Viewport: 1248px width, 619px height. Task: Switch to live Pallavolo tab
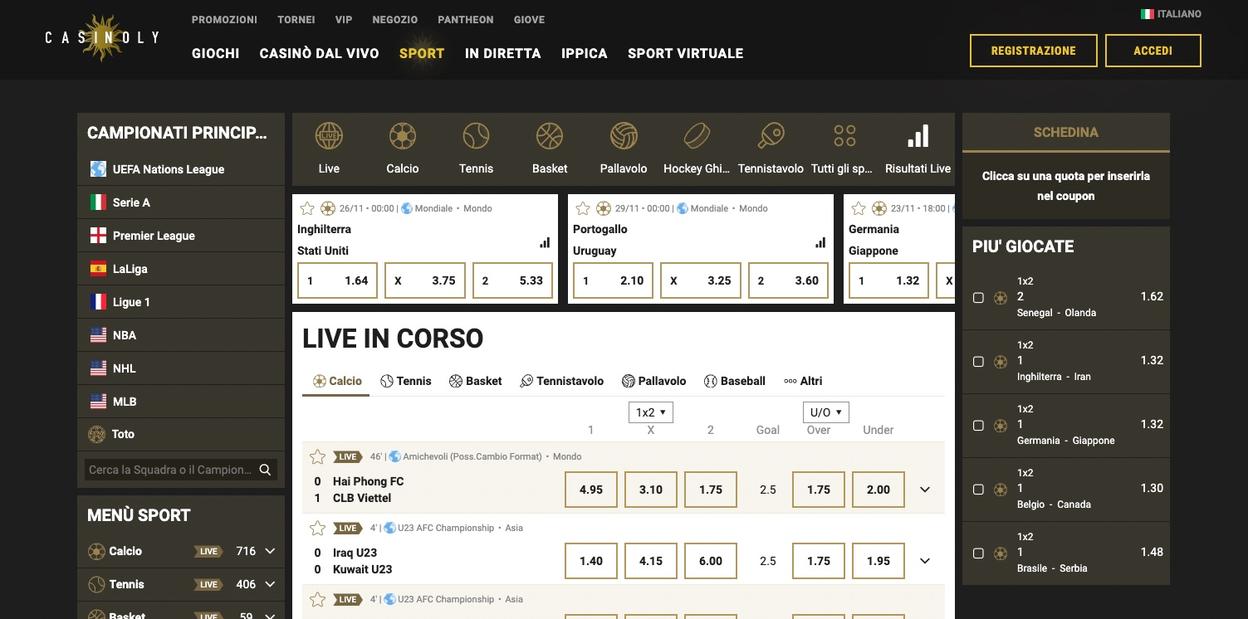click(x=654, y=381)
